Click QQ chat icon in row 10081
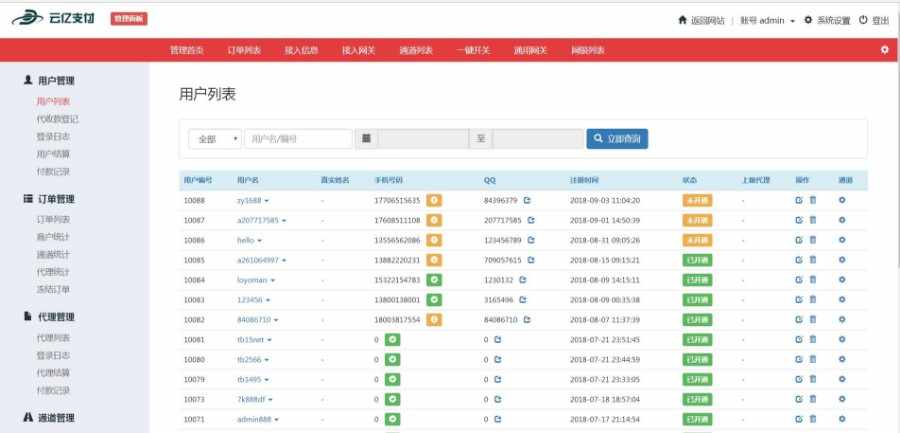The height and width of the screenshot is (433, 900). tap(498, 339)
